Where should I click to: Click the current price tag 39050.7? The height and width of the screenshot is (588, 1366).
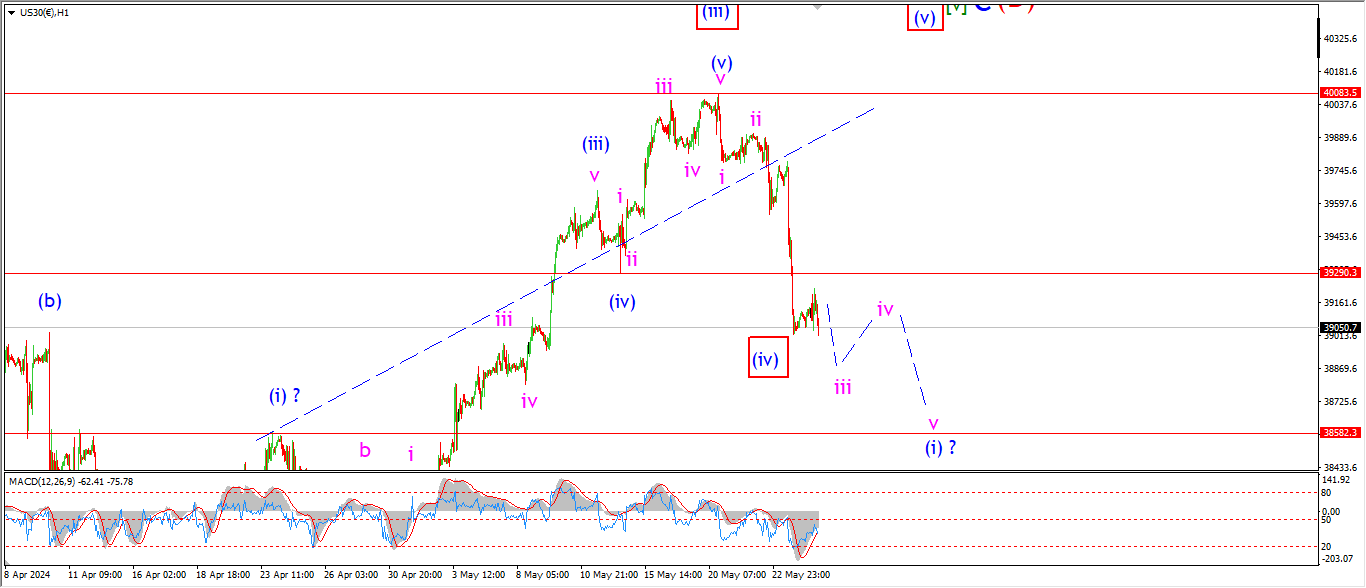[1340, 327]
